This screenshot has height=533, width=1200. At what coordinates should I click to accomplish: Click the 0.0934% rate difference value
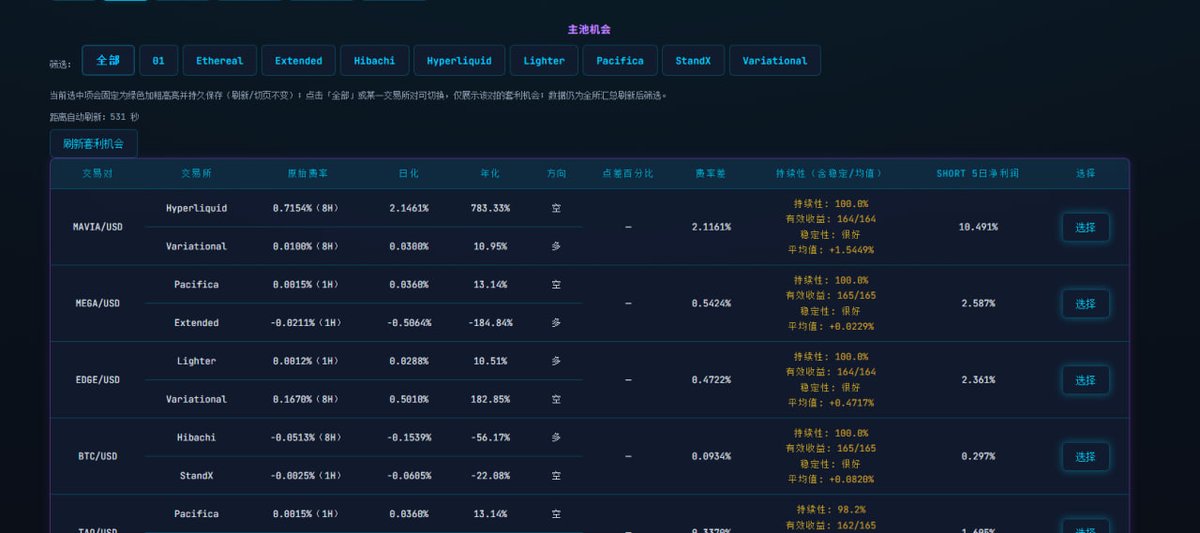711,456
